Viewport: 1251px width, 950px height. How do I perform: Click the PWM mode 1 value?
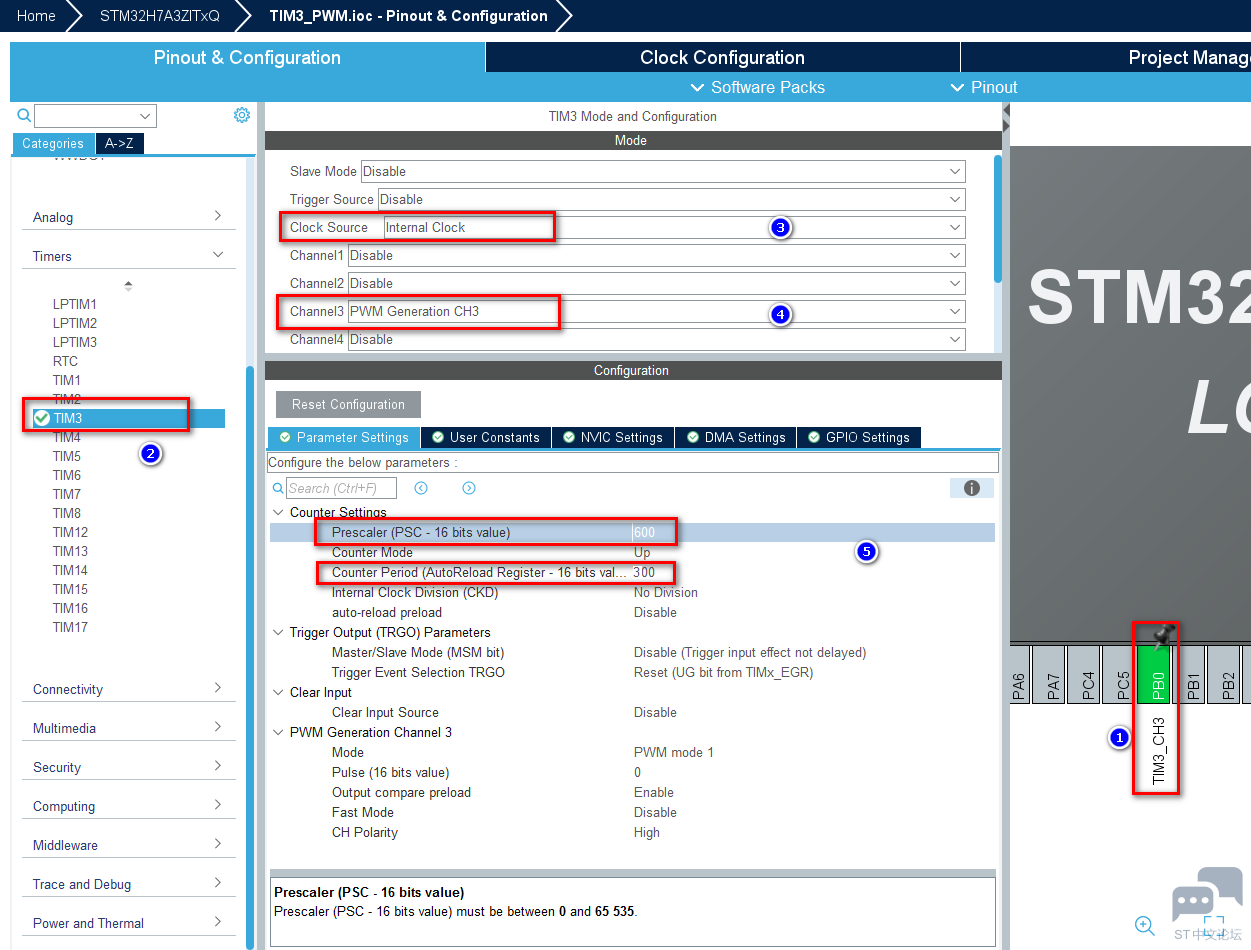tap(674, 752)
